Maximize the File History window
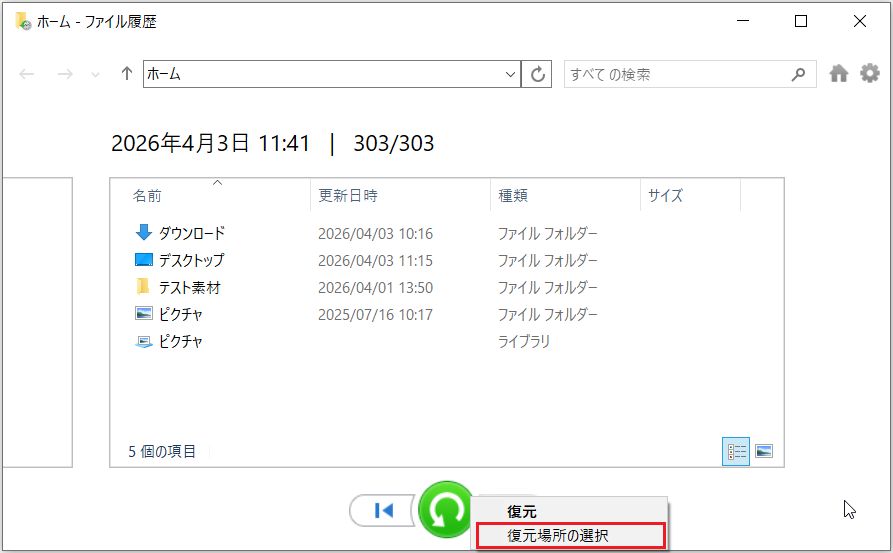893x553 pixels. (801, 21)
